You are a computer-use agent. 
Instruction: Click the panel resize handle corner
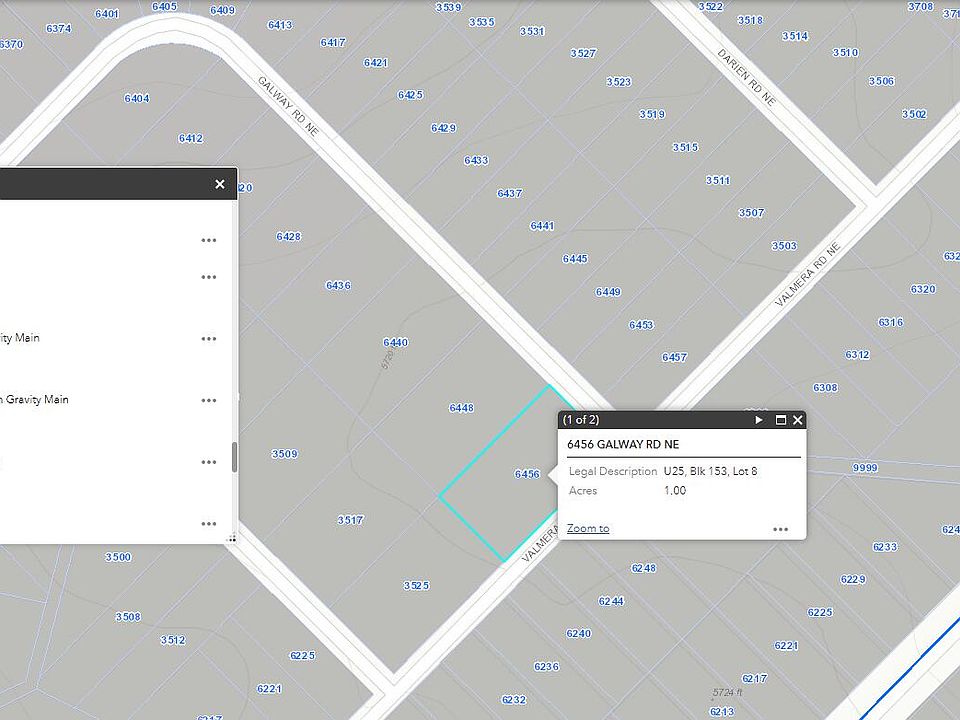tap(232, 539)
